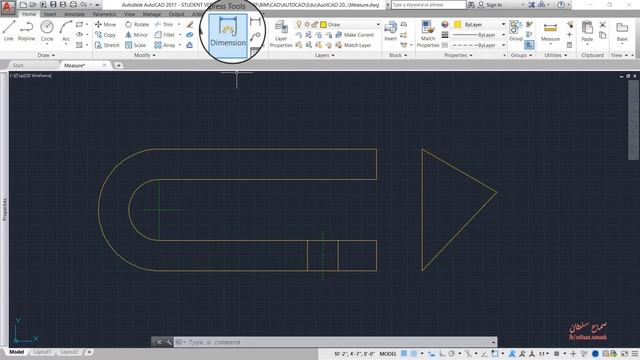Open the Home ribbon tab
The height and width of the screenshot is (360, 640).
(x=29, y=14)
